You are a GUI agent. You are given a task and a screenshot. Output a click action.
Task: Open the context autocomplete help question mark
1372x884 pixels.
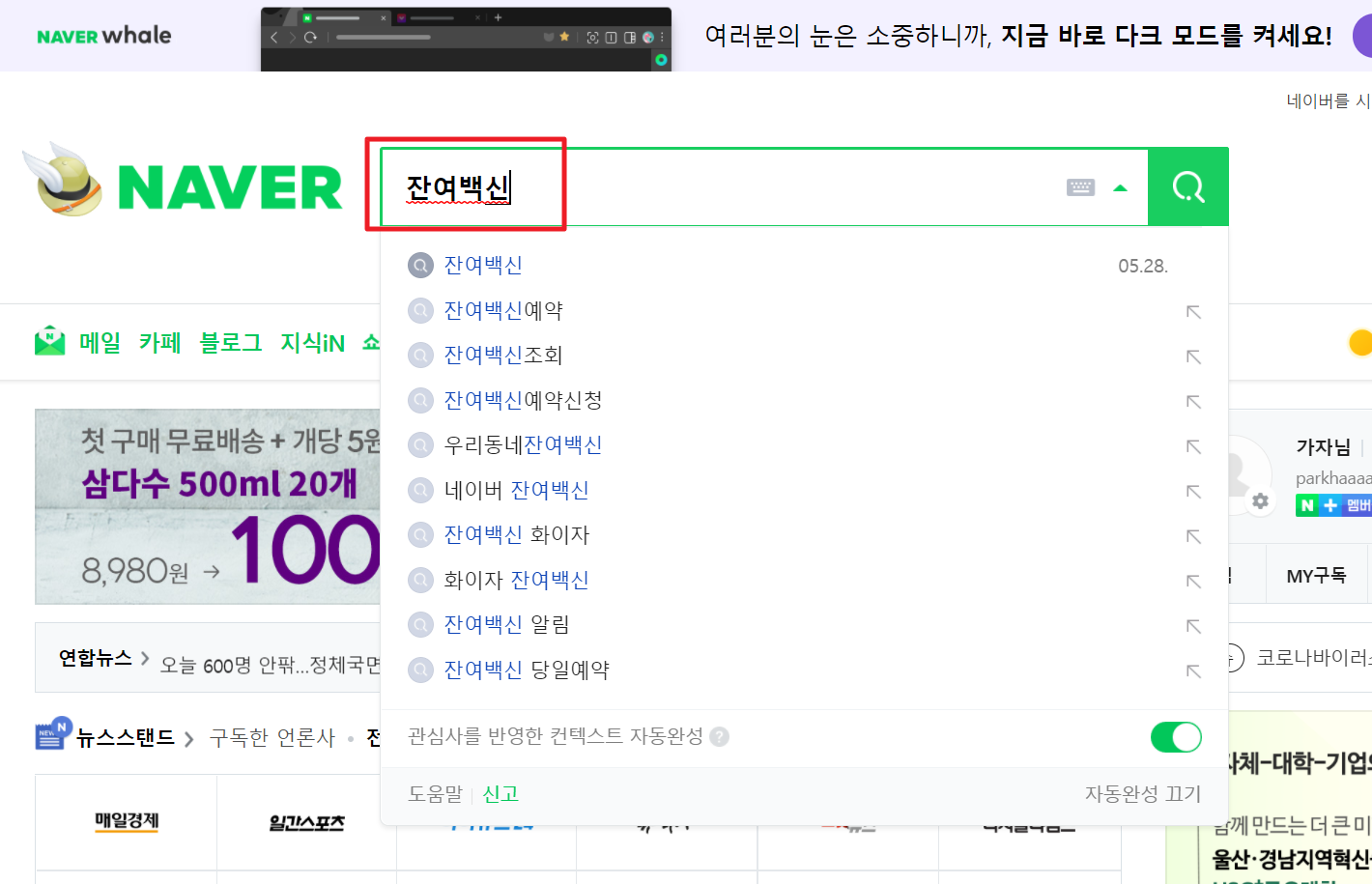click(x=719, y=737)
